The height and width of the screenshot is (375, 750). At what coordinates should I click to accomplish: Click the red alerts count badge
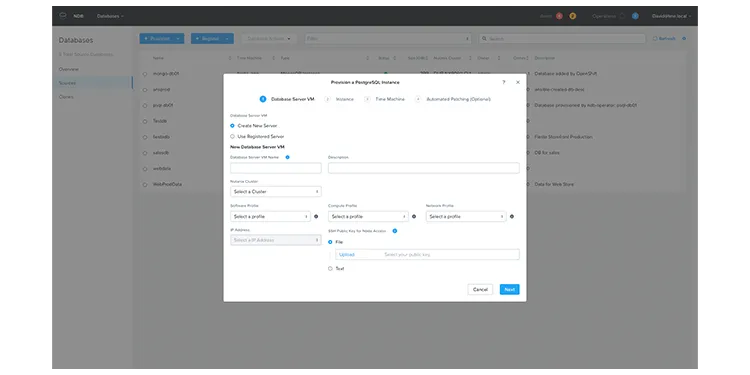click(x=559, y=16)
